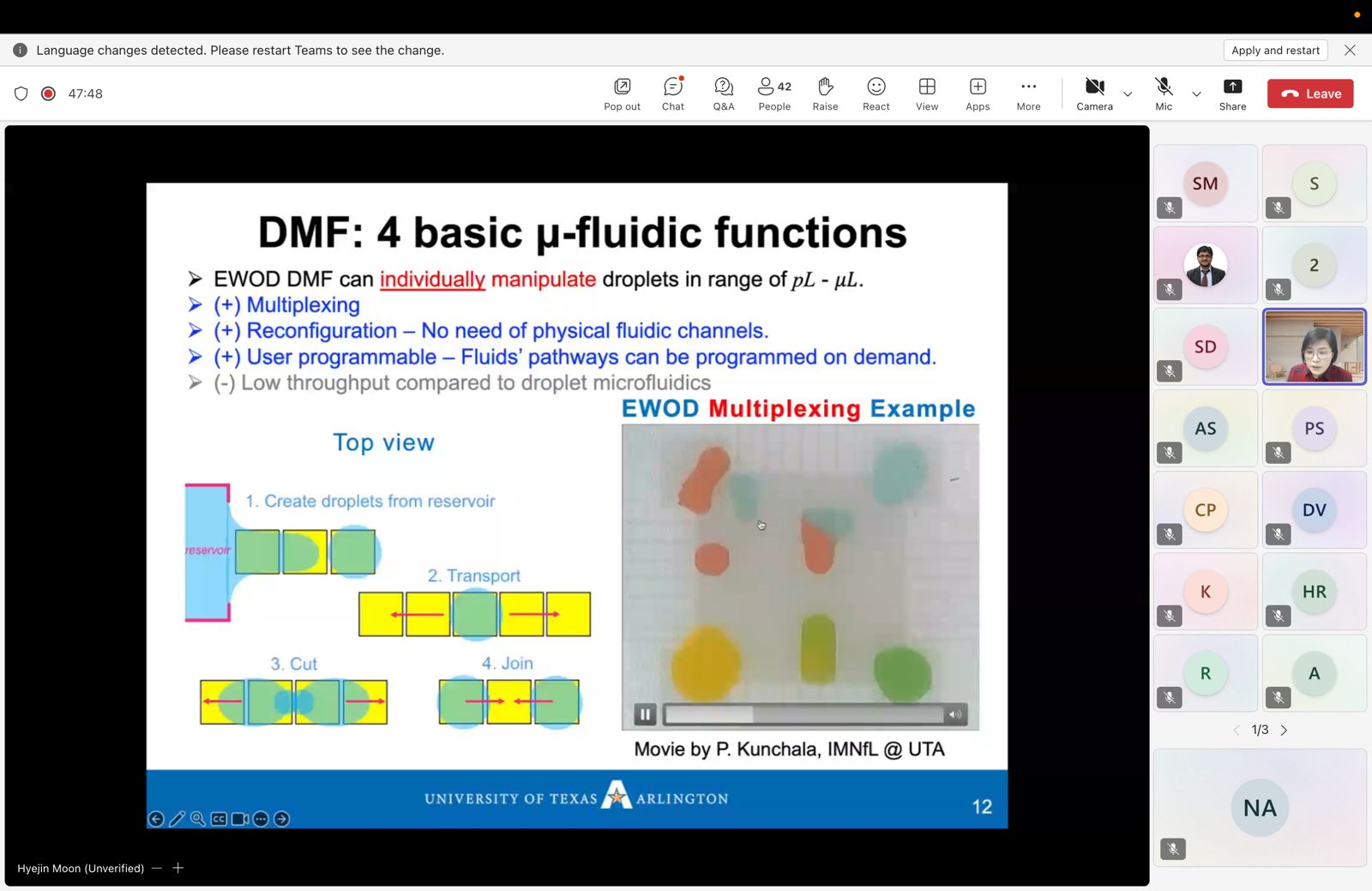Select participant tile A
Screen dimensions: 1372x891
(1314, 673)
